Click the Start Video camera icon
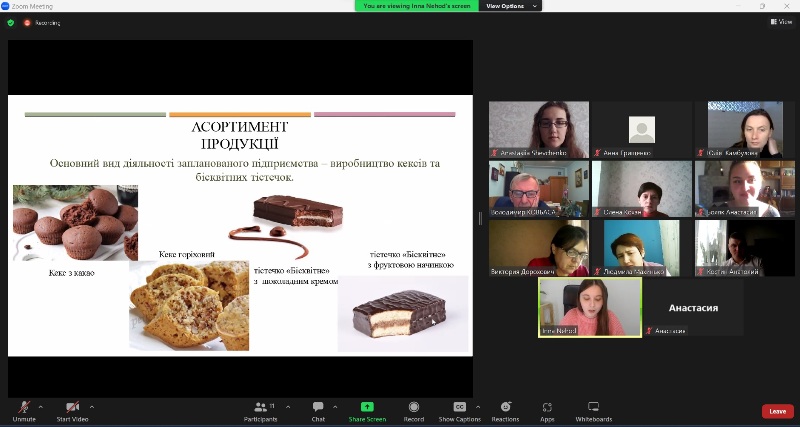 pyautogui.click(x=72, y=407)
